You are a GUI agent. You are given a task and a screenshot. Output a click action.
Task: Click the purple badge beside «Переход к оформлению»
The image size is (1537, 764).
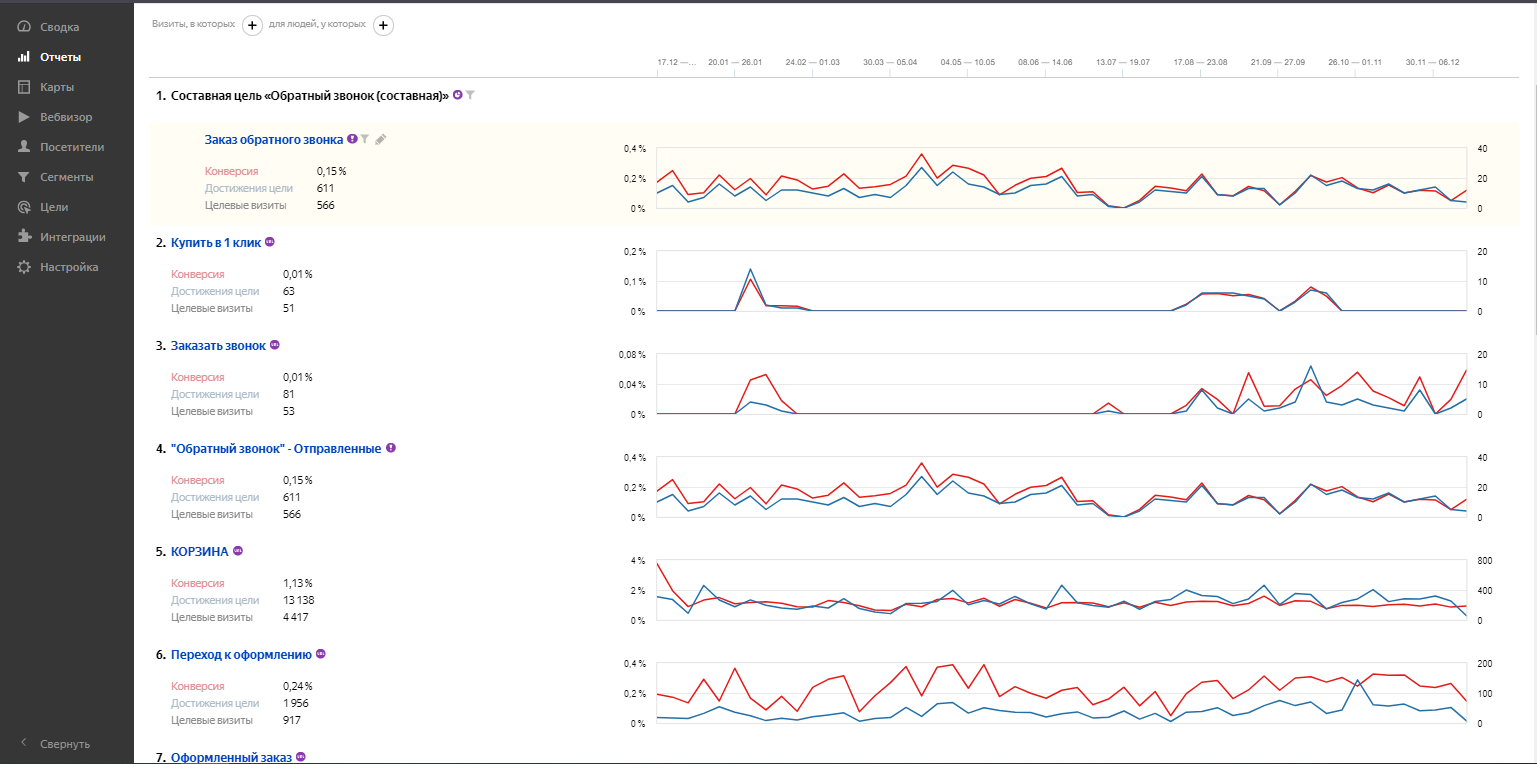(x=321, y=654)
